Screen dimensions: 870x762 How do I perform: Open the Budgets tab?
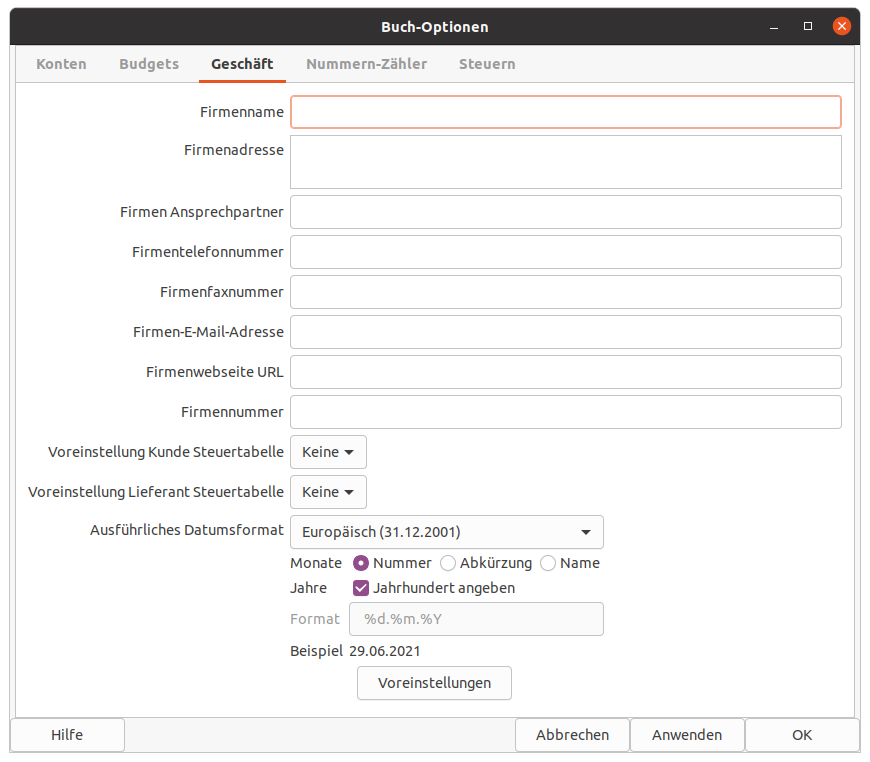click(x=149, y=64)
